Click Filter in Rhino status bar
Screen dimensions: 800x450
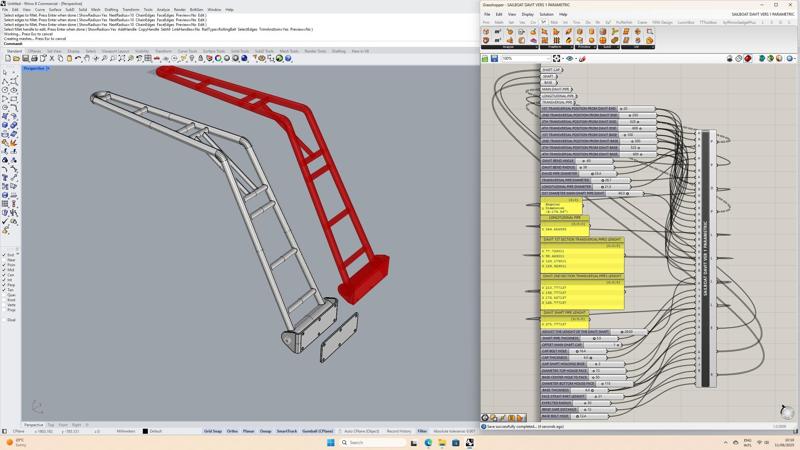click(x=422, y=431)
